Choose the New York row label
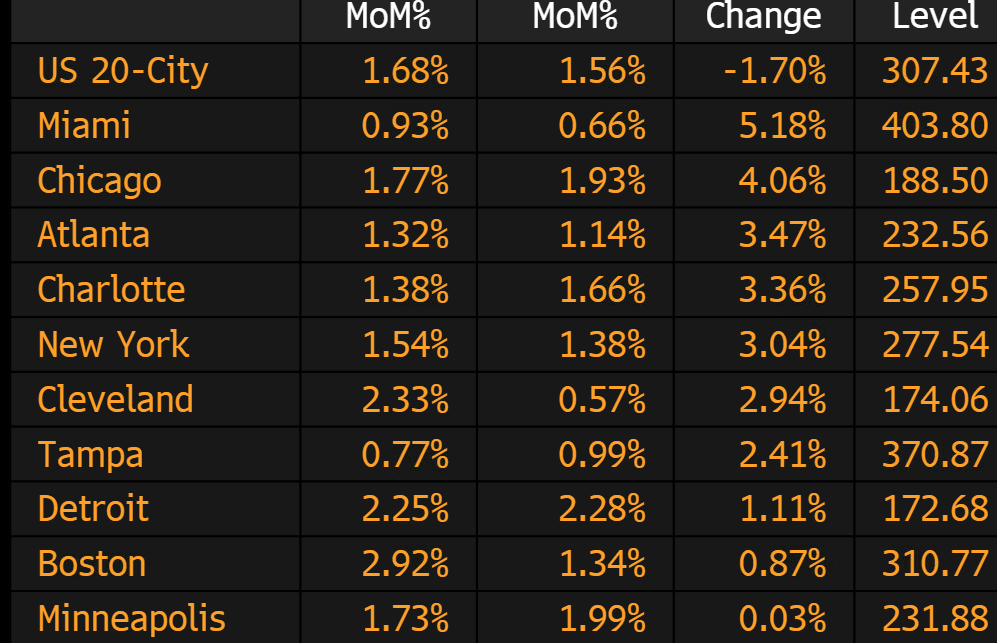This screenshot has height=643, width=997. [113, 345]
